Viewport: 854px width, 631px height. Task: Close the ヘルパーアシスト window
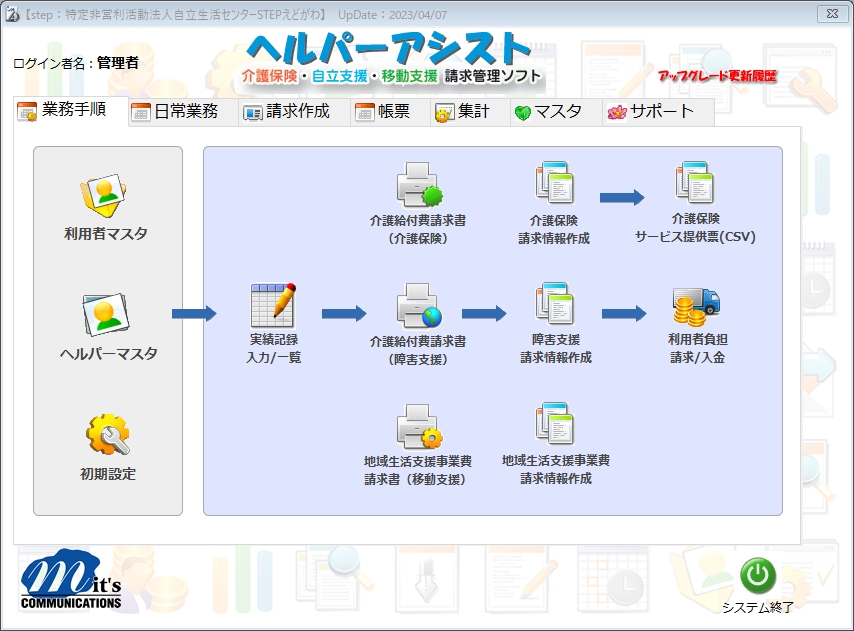(832, 14)
